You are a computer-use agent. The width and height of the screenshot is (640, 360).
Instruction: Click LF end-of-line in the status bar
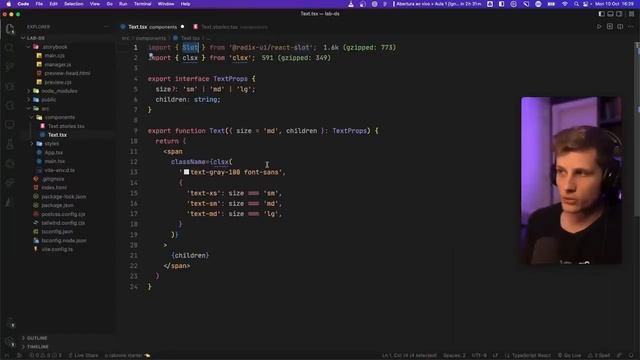[495, 356]
